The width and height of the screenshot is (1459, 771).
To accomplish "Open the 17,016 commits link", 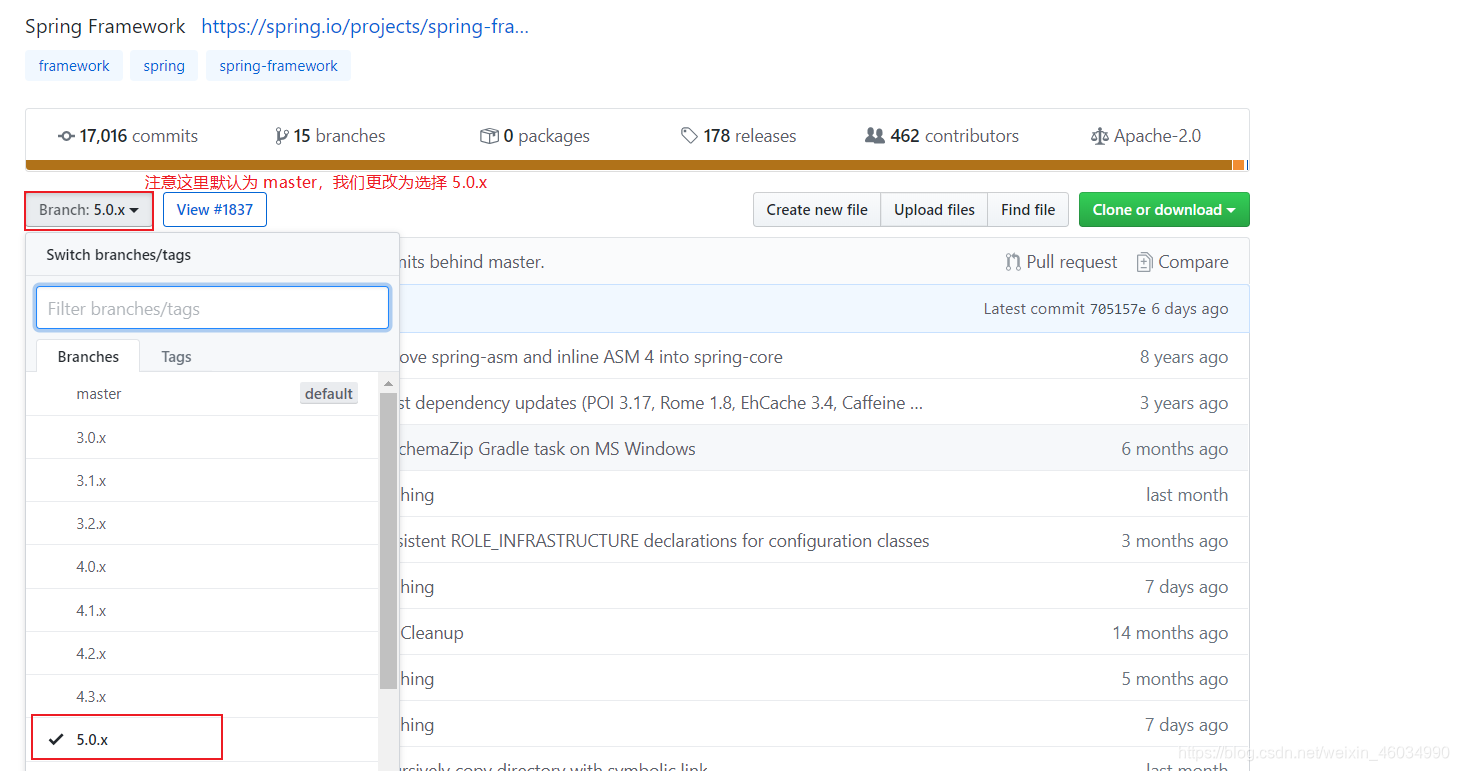I will (128, 136).
